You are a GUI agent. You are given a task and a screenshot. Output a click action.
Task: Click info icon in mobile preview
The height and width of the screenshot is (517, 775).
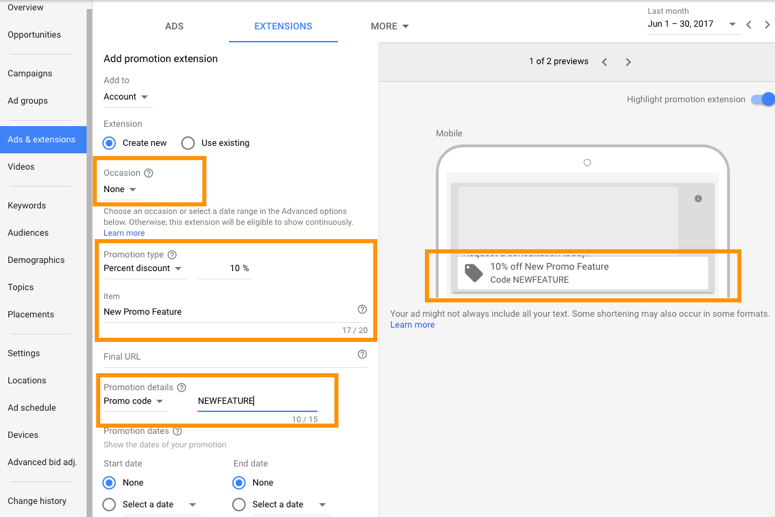coord(698,199)
